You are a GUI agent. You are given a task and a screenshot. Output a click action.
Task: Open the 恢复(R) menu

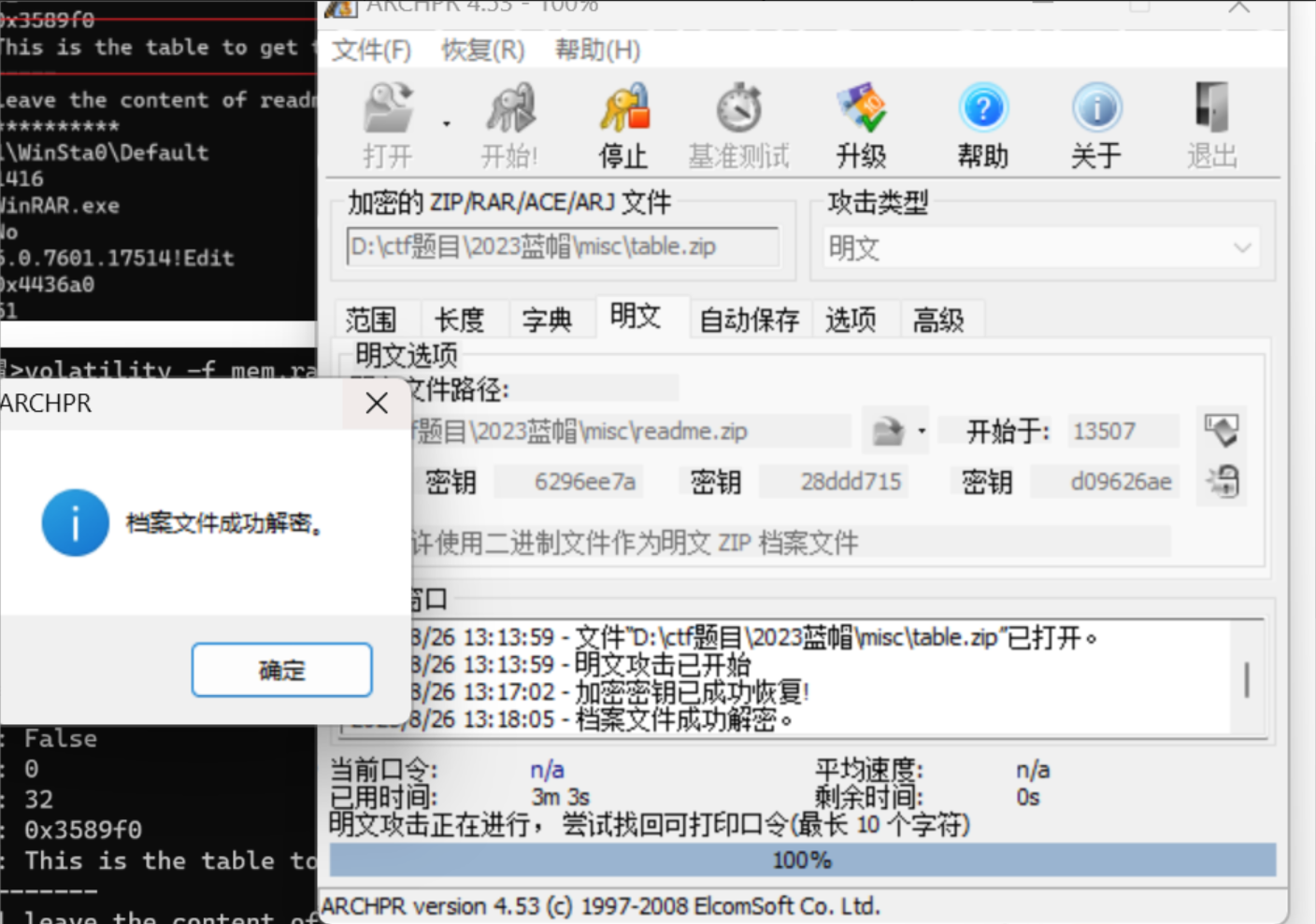483,50
